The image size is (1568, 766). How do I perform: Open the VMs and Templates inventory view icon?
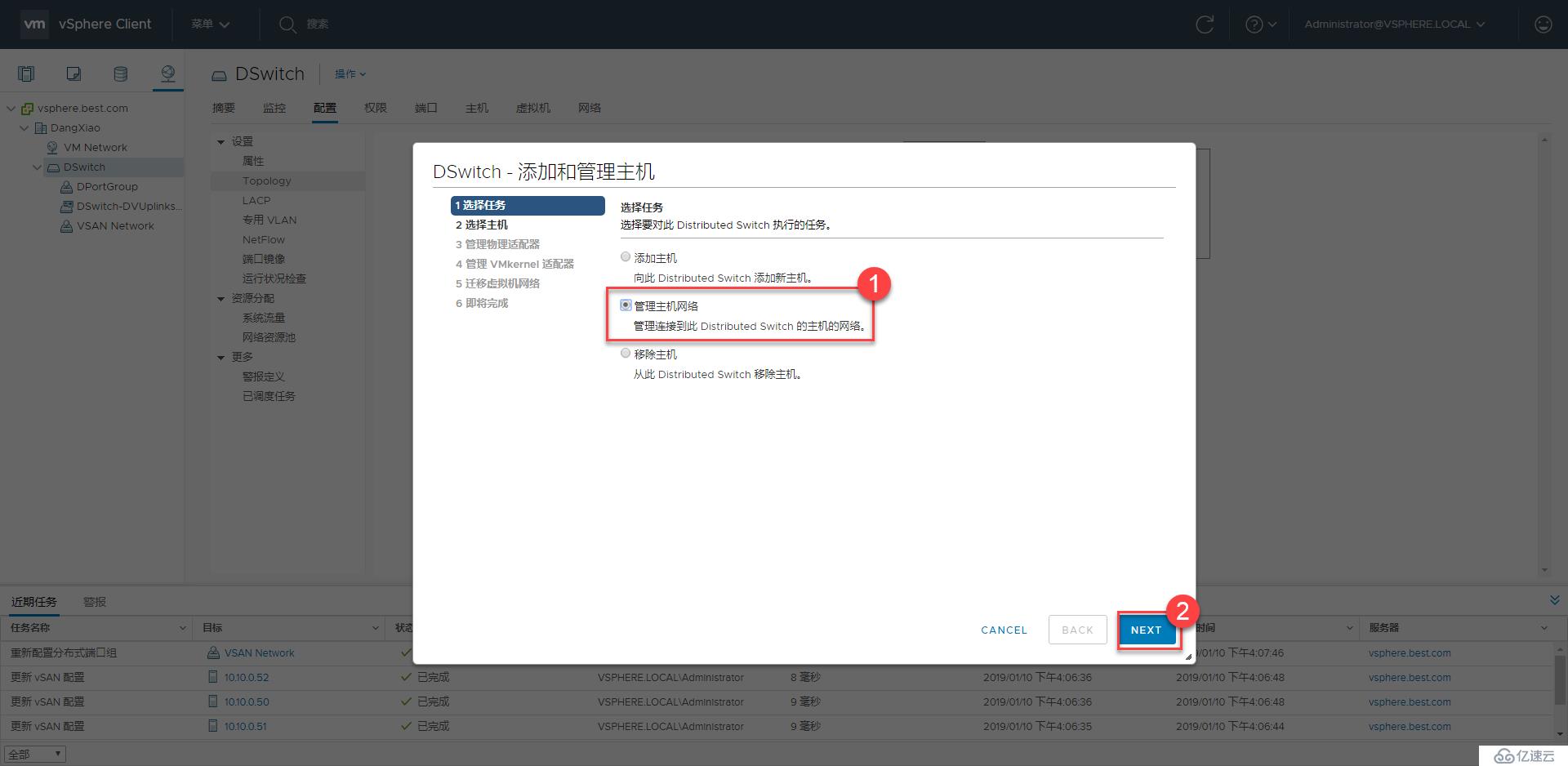click(x=73, y=74)
